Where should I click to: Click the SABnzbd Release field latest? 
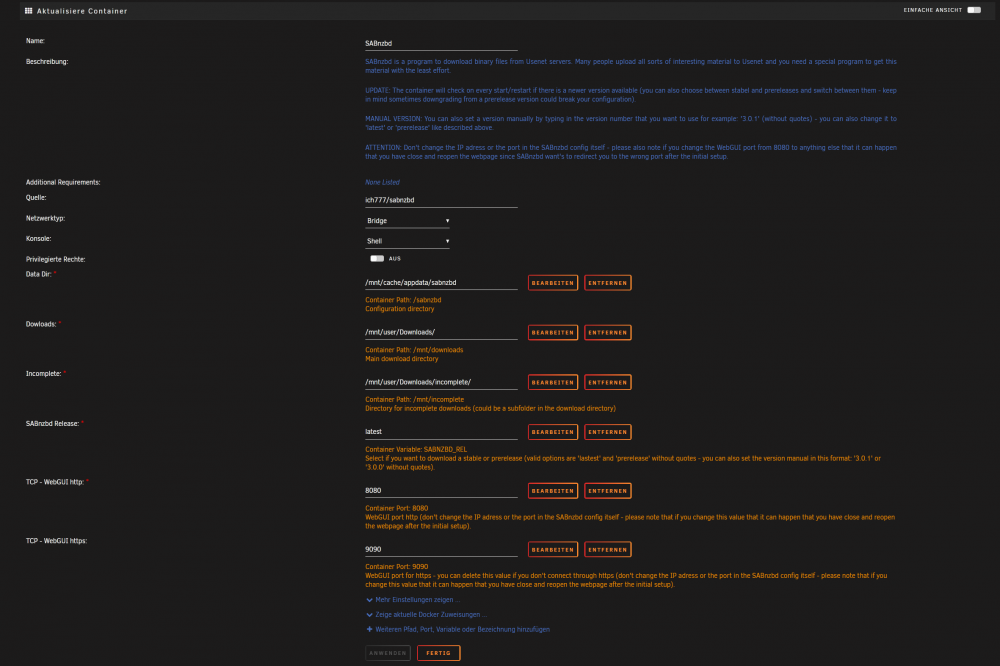[x=441, y=432]
